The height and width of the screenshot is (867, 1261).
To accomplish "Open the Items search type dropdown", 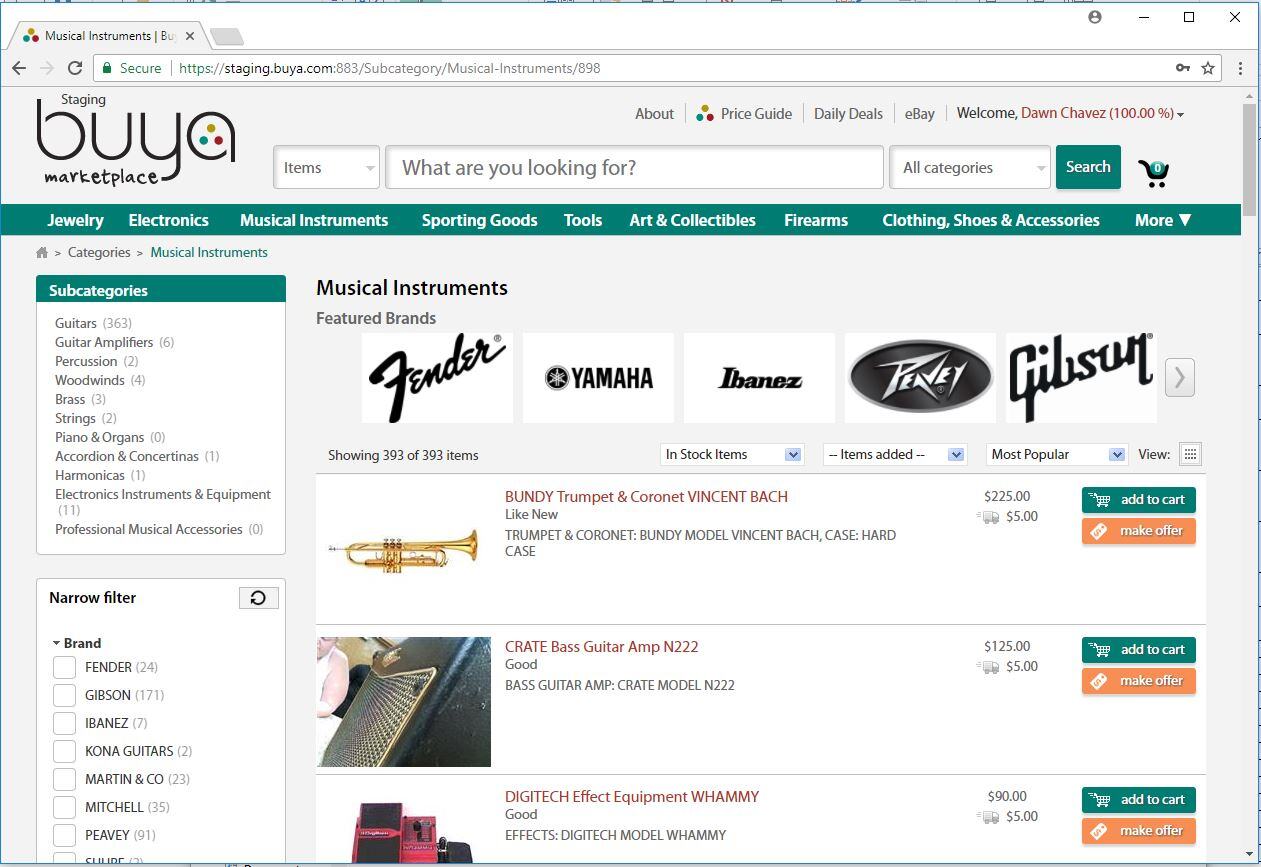I will [x=327, y=167].
